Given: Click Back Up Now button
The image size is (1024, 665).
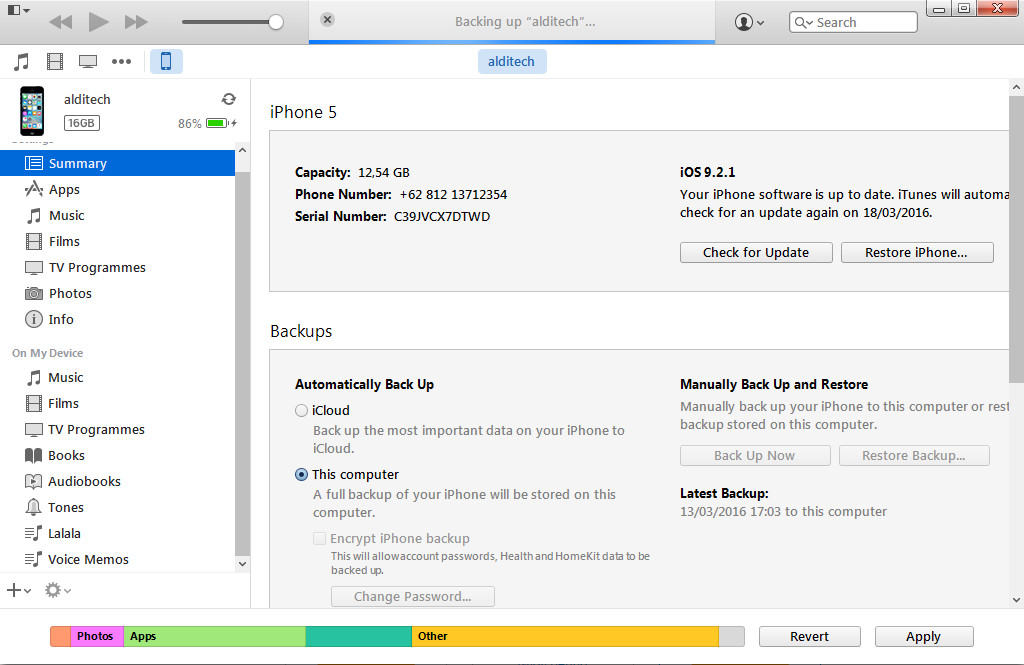Looking at the screenshot, I should tap(755, 455).
